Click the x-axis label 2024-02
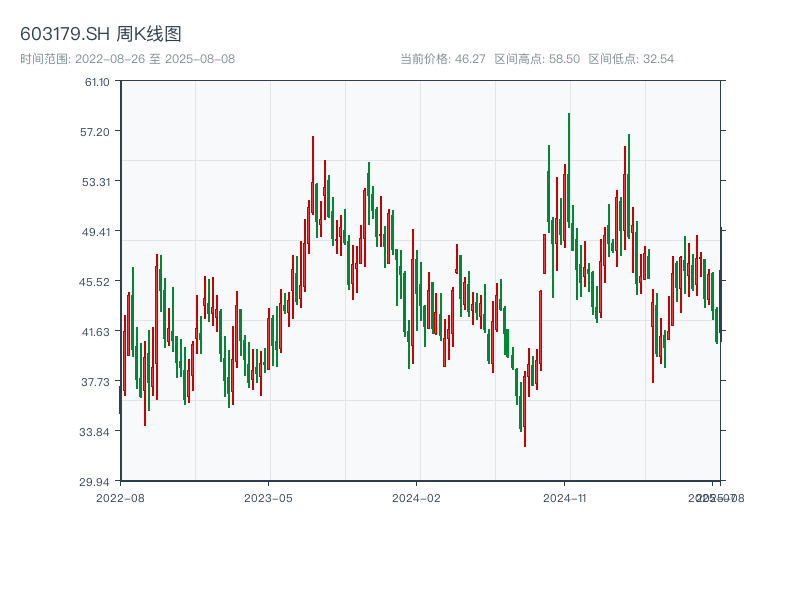The width and height of the screenshot is (800, 600). tap(416, 498)
